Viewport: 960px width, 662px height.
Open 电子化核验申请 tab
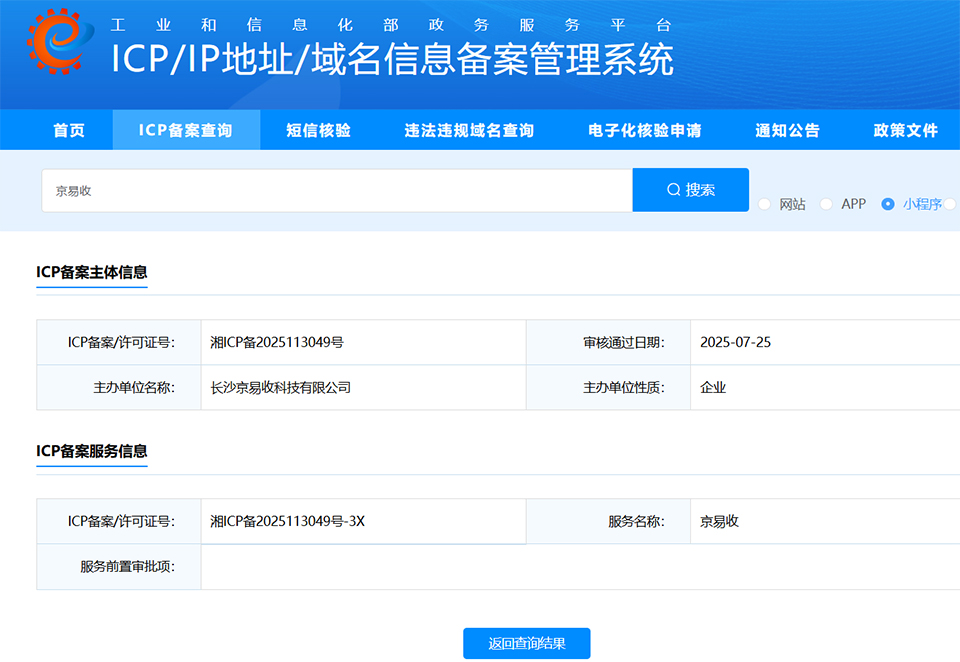(x=645, y=130)
